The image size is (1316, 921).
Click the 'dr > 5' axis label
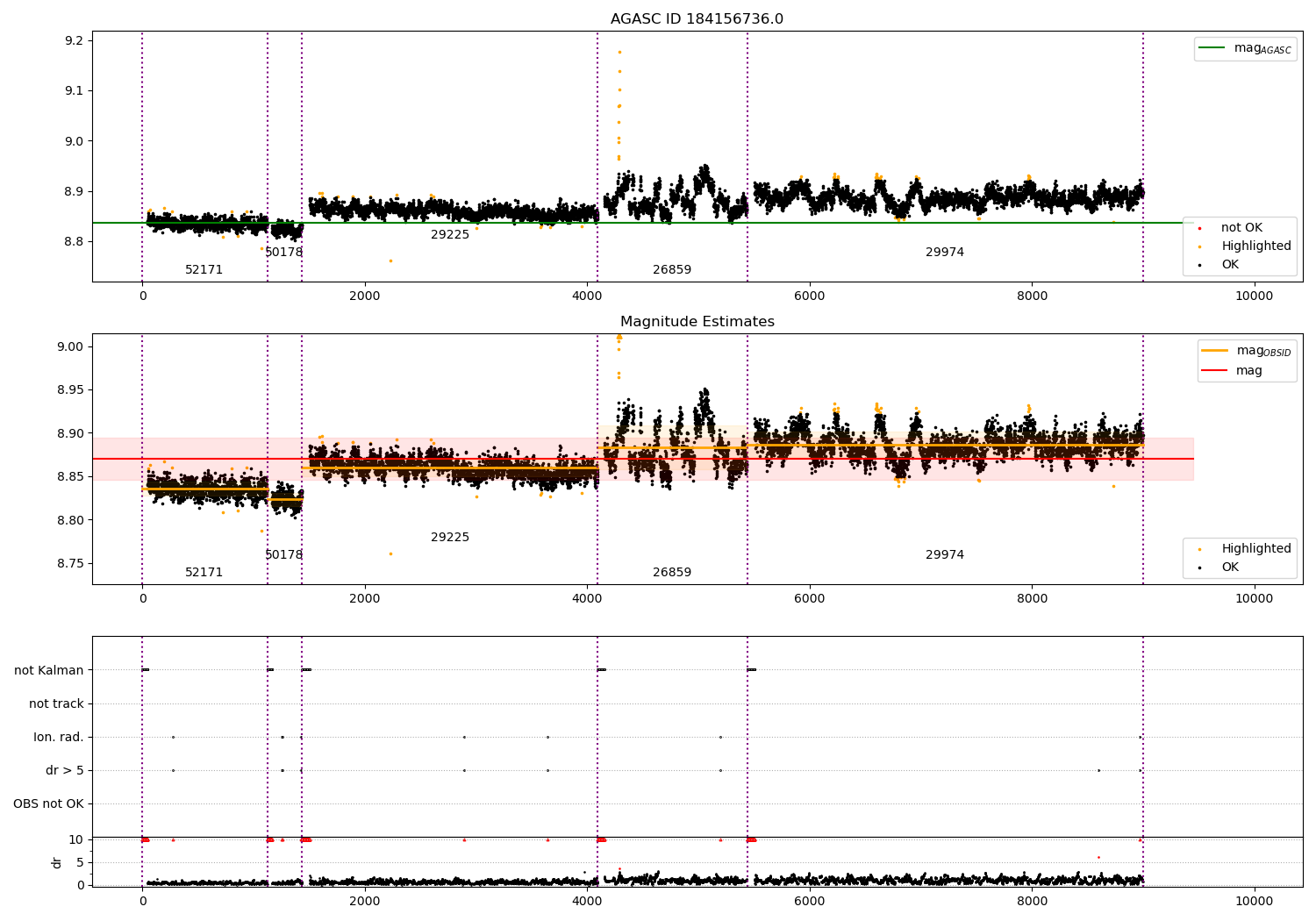(x=65, y=770)
